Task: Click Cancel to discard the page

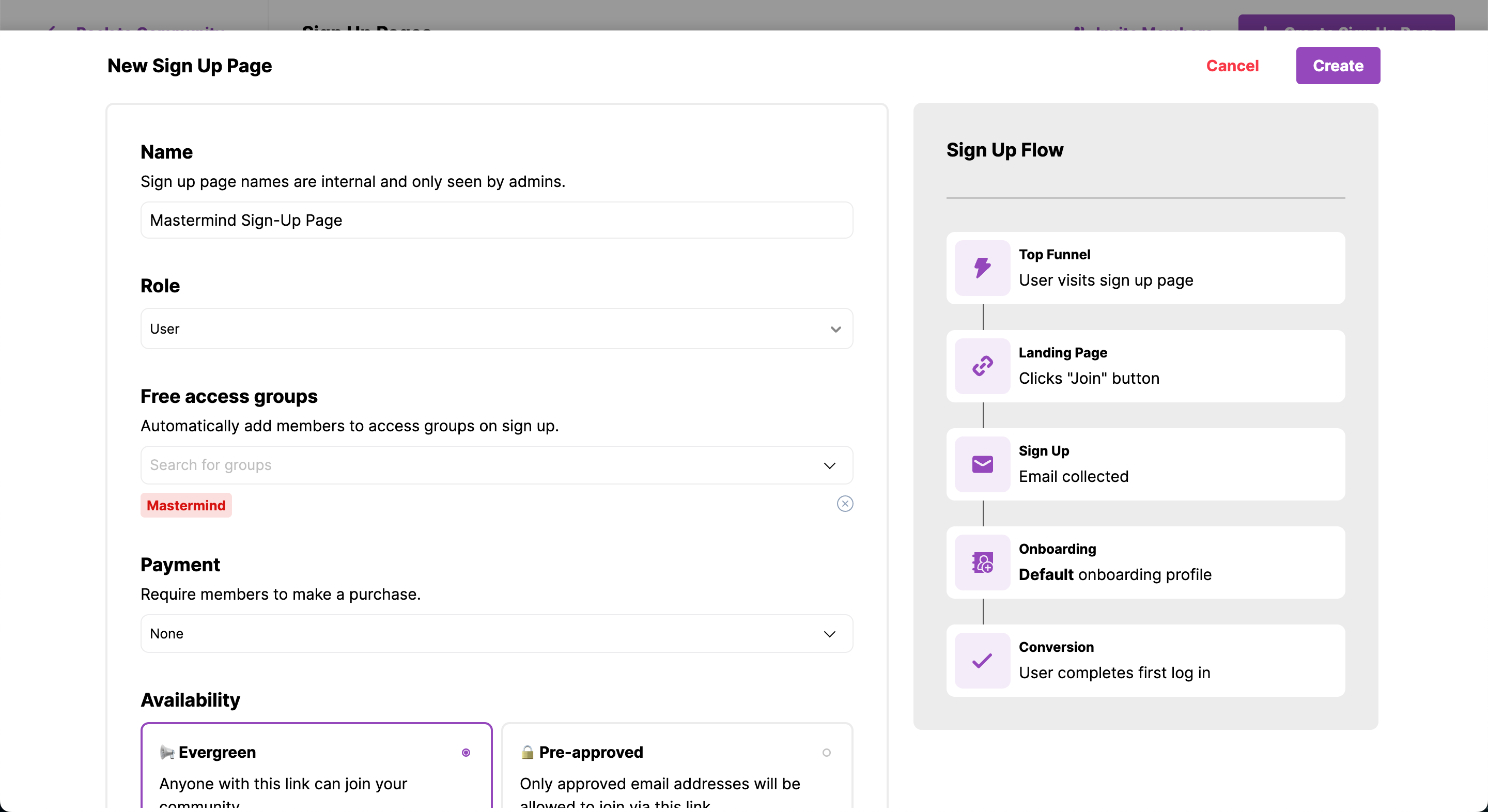Action: pos(1232,66)
